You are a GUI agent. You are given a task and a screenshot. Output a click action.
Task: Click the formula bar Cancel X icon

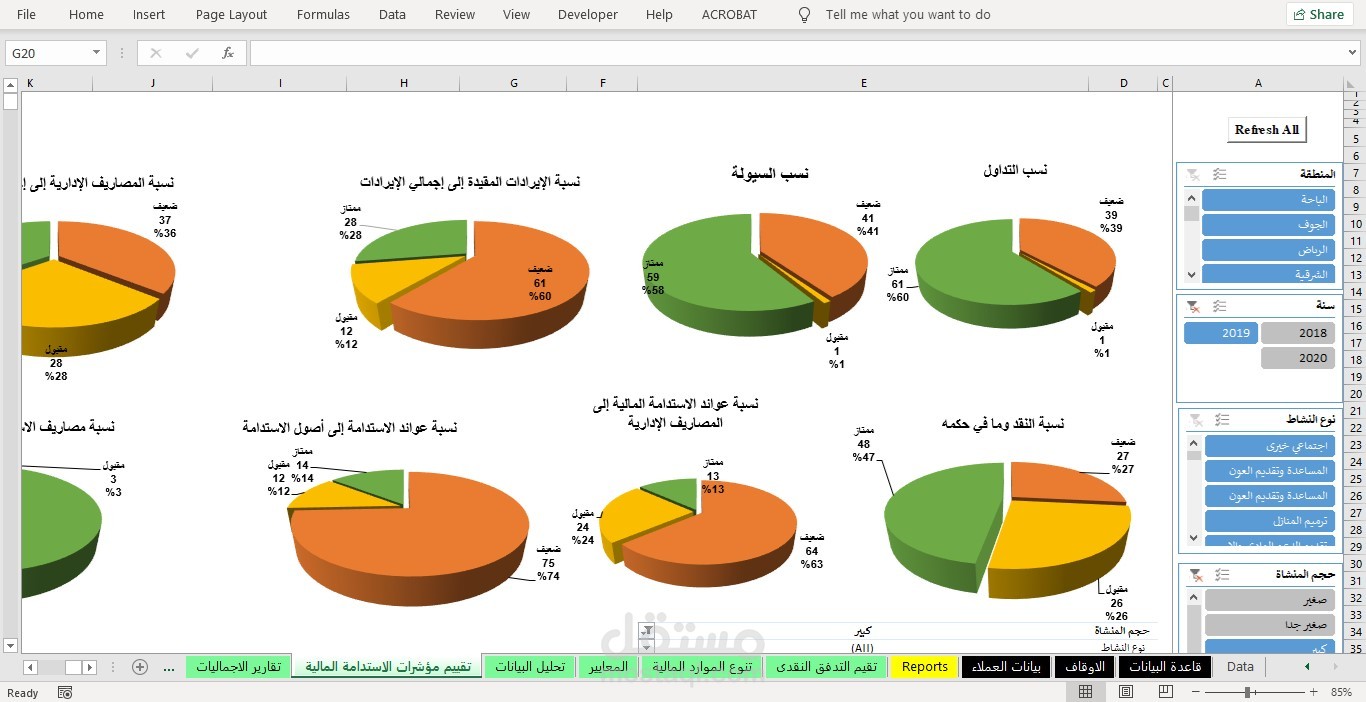[156, 53]
